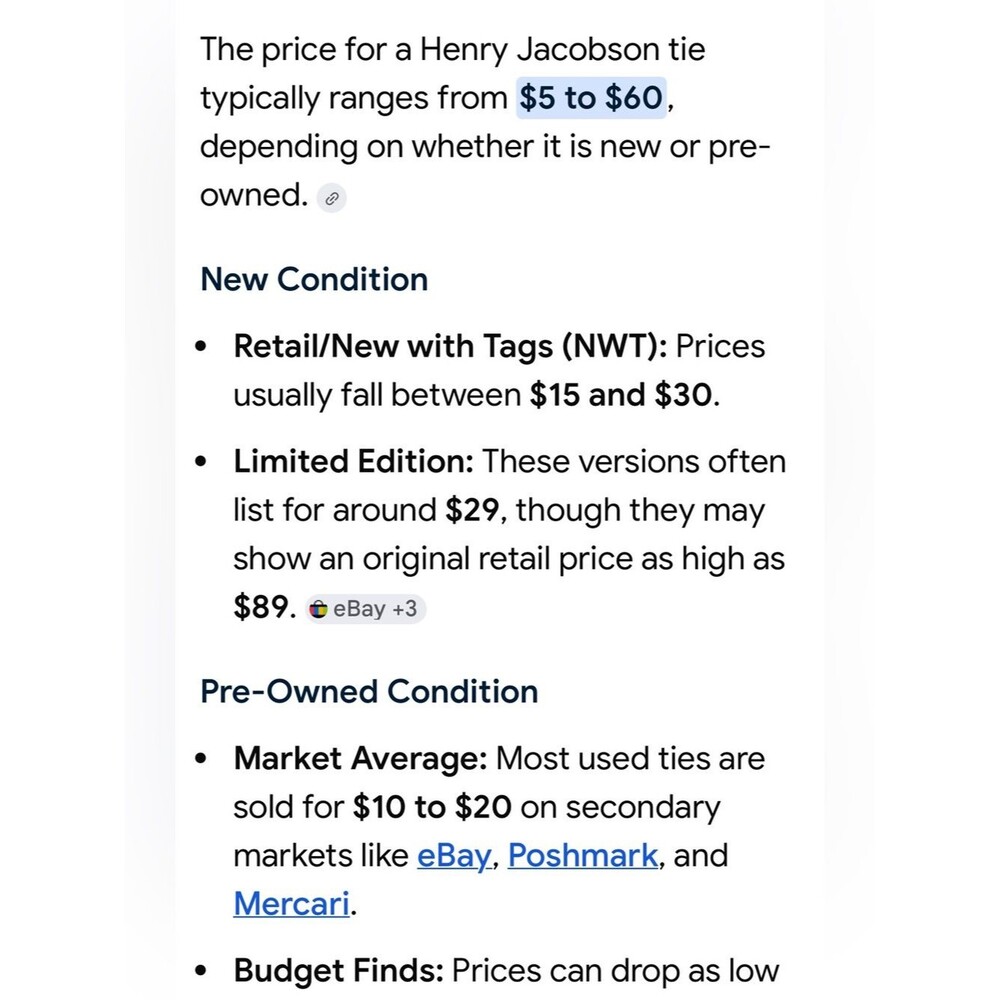Click the bold "$29" price
The width and height of the screenshot is (1000, 1000).
tap(472, 510)
